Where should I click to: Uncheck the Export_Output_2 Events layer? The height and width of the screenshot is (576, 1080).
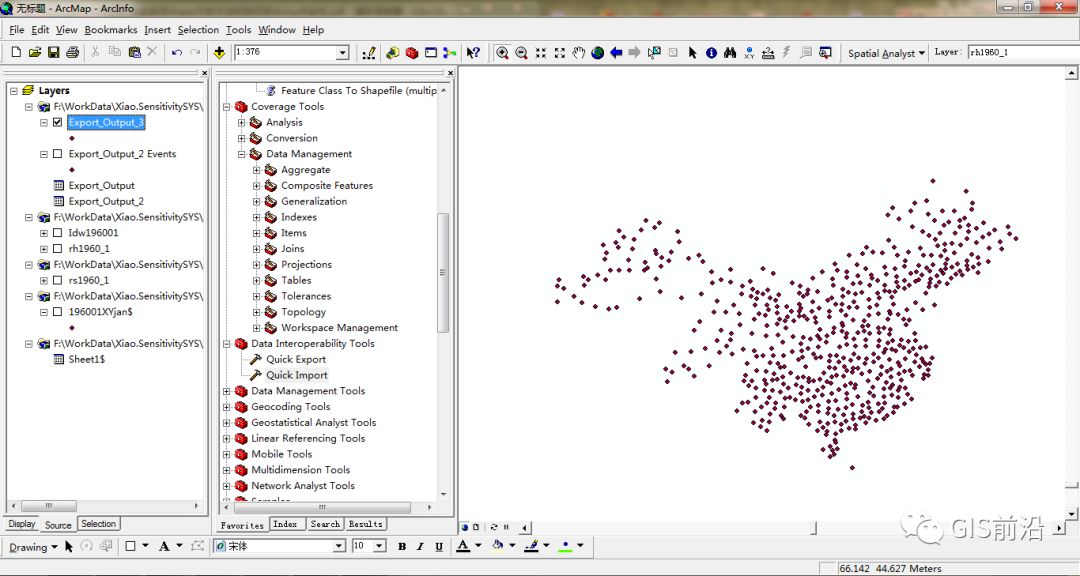56,154
